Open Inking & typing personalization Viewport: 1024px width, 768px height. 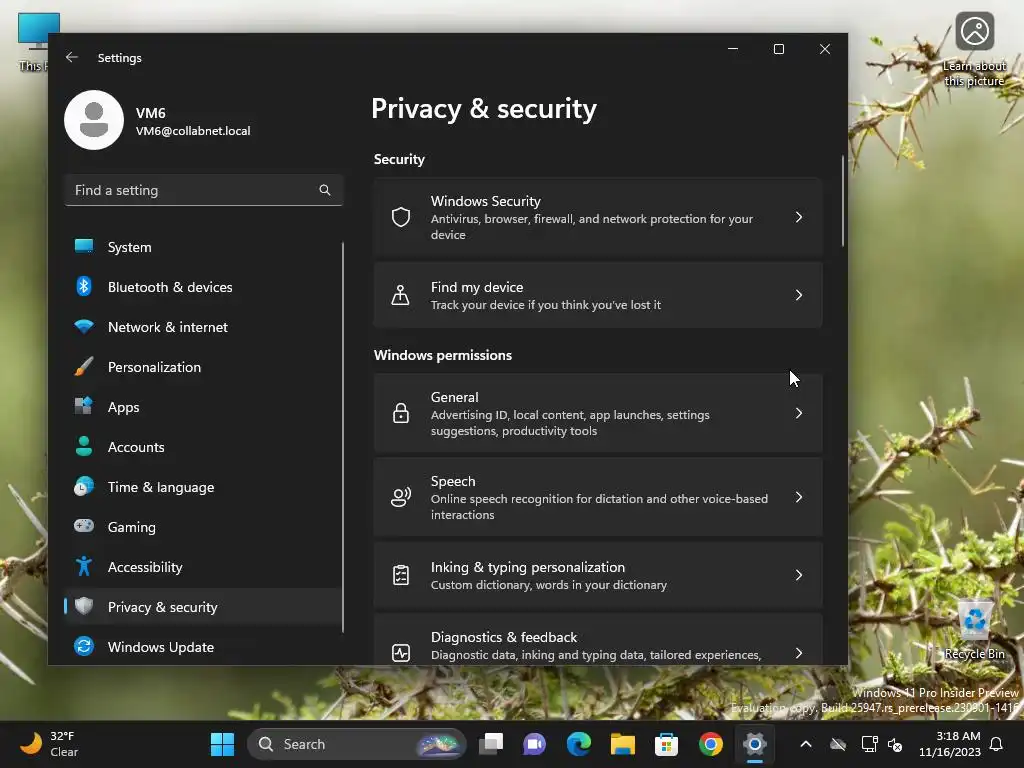(598, 575)
